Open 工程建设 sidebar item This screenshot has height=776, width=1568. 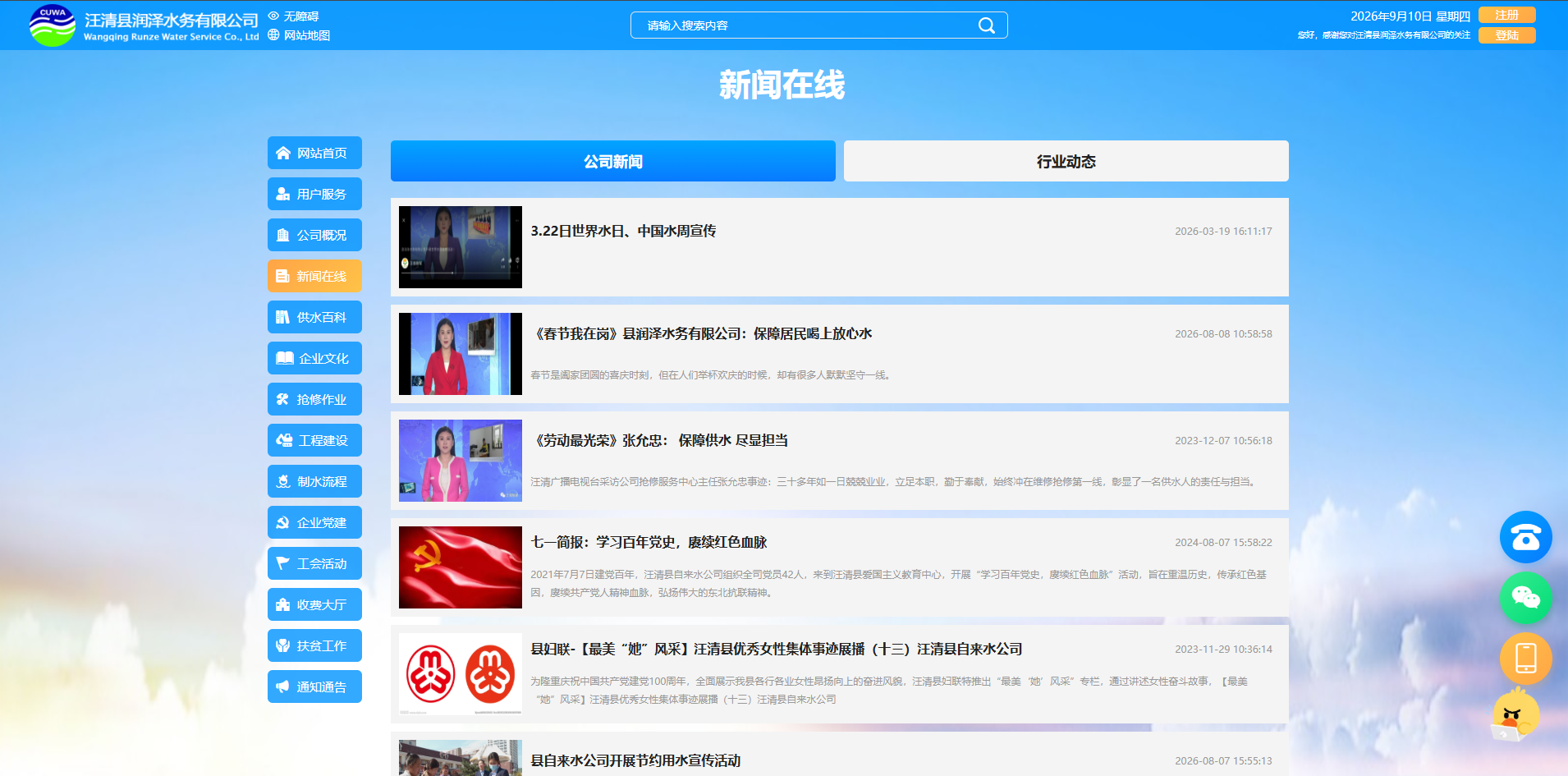tap(314, 440)
